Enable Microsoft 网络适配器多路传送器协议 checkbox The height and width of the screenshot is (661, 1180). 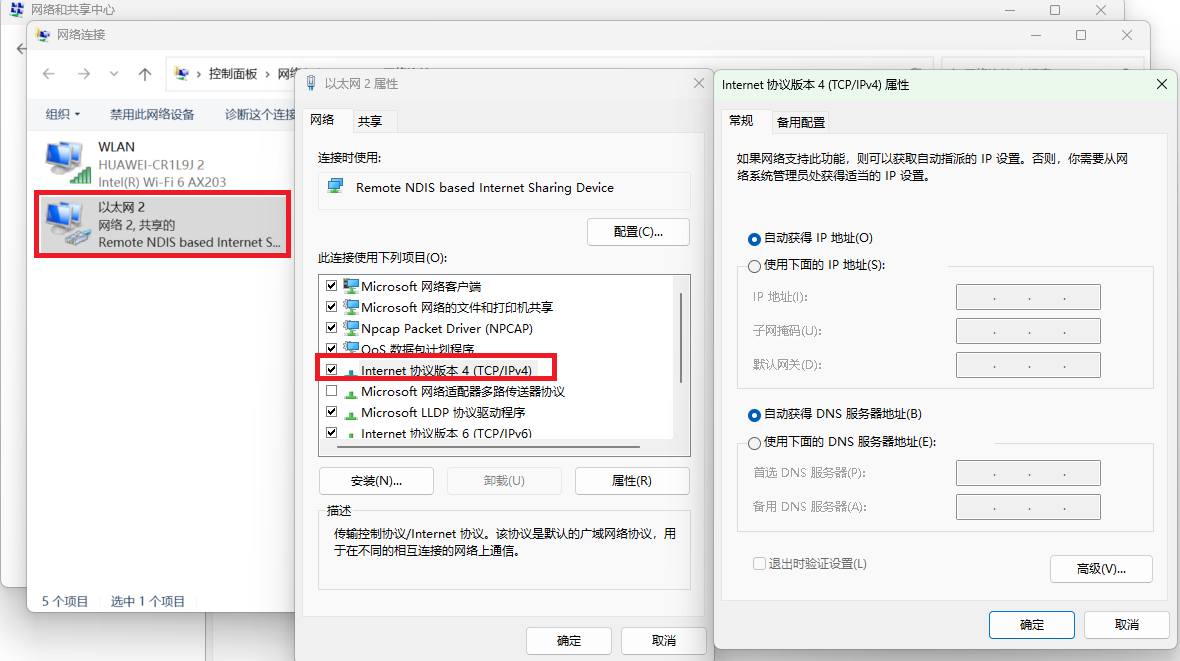pyautogui.click(x=331, y=391)
